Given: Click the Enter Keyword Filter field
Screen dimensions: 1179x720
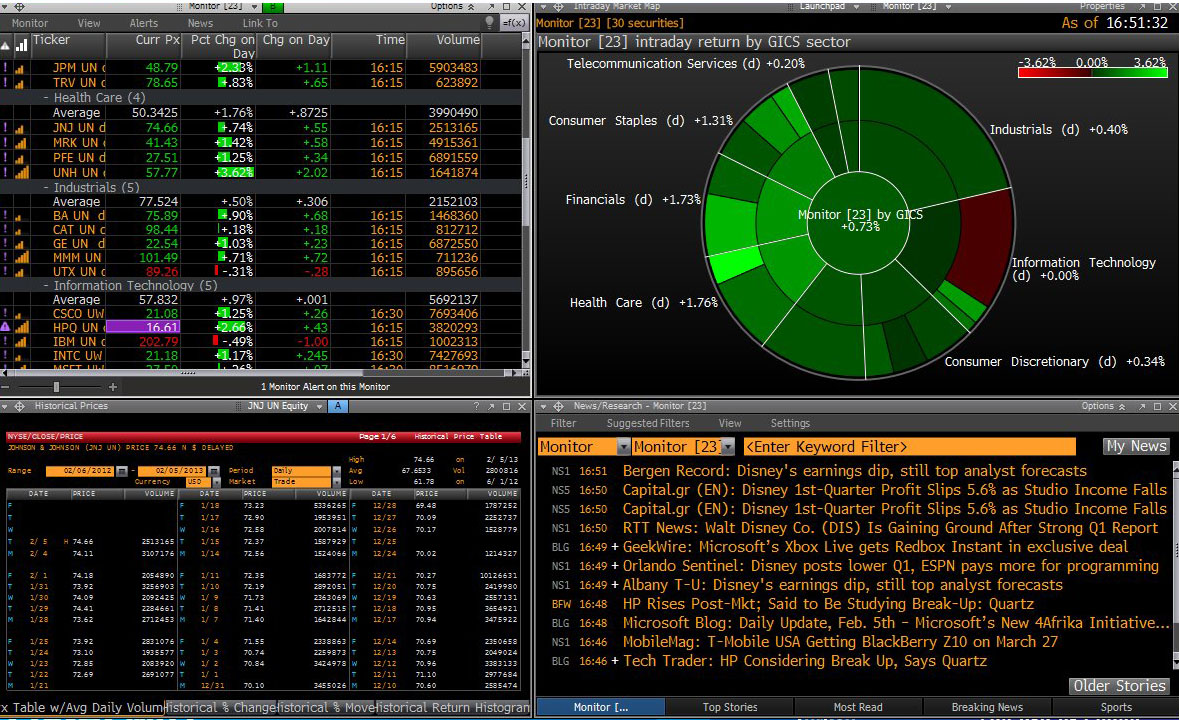Looking at the screenshot, I should [910, 446].
